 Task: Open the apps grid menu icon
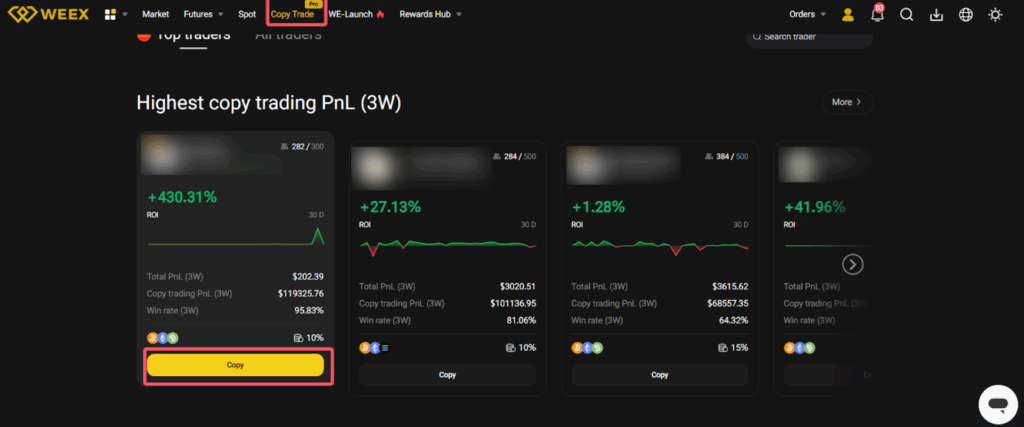[110, 15]
